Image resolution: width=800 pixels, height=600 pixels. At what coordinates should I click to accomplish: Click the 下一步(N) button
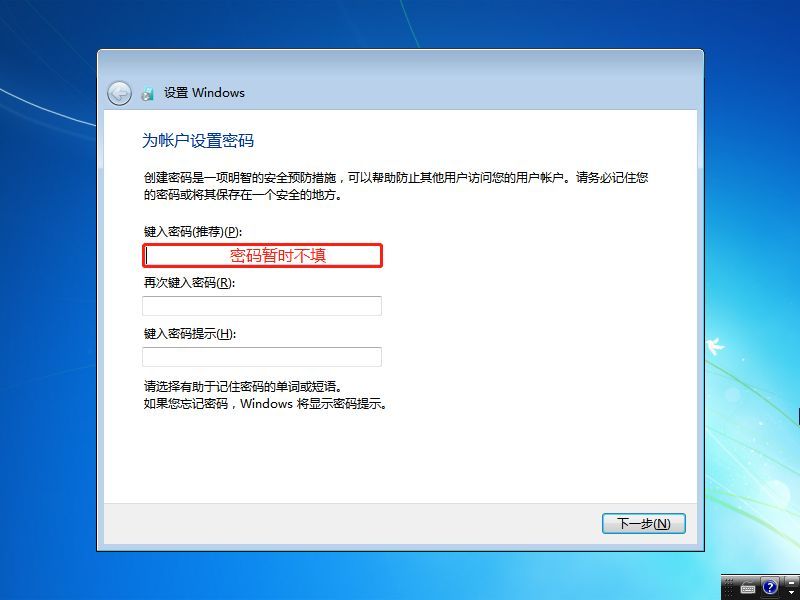643,523
